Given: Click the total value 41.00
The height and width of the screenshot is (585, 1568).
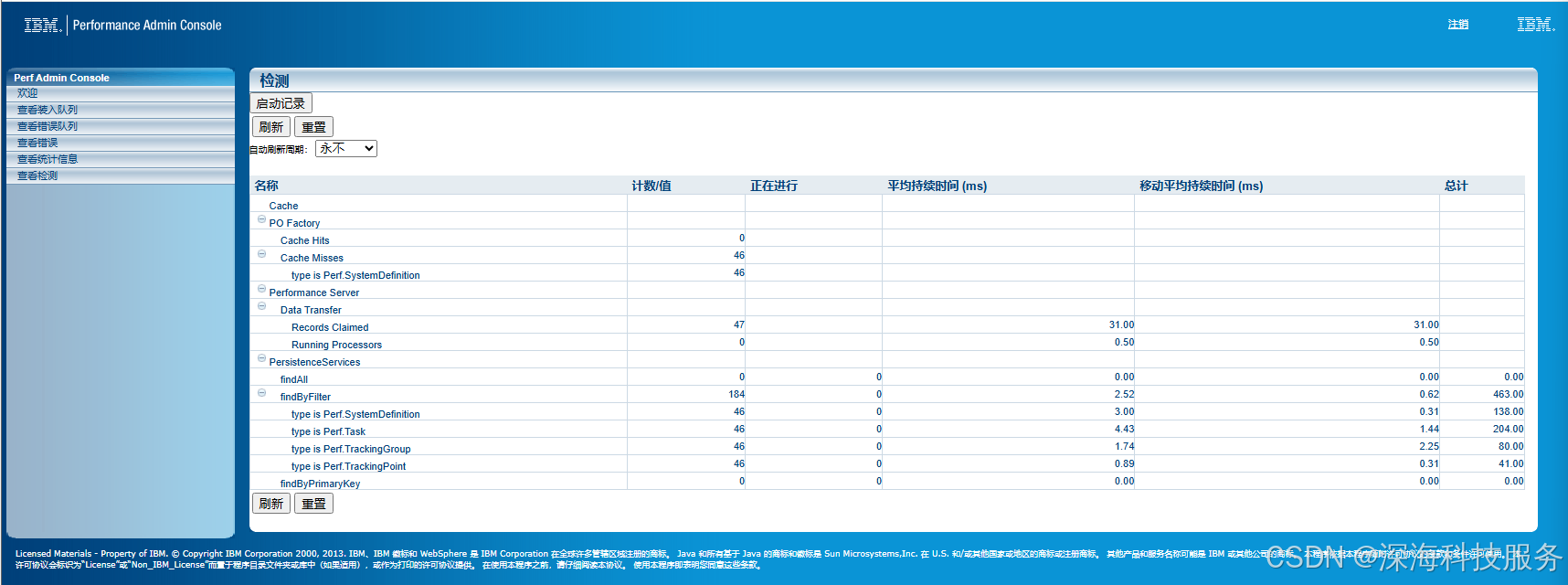Looking at the screenshot, I should point(1511,463).
